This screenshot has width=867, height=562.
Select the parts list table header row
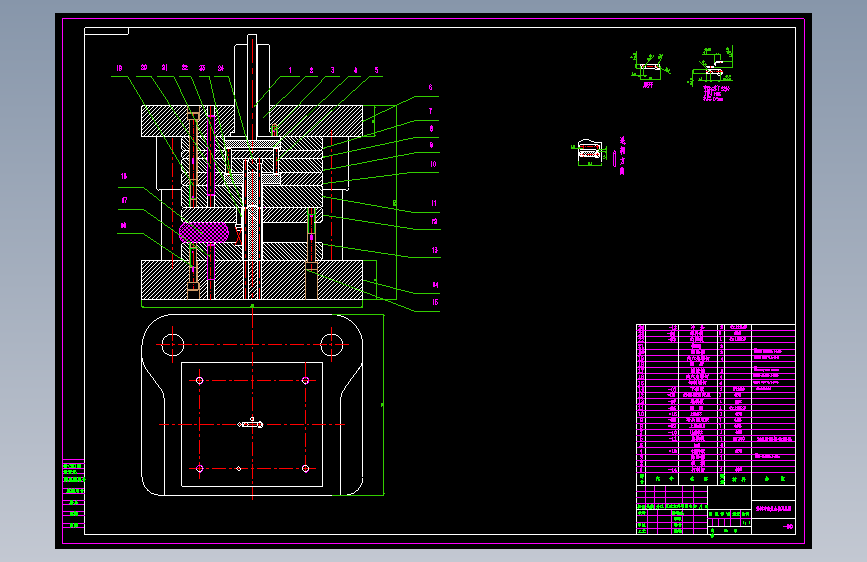pos(715,478)
